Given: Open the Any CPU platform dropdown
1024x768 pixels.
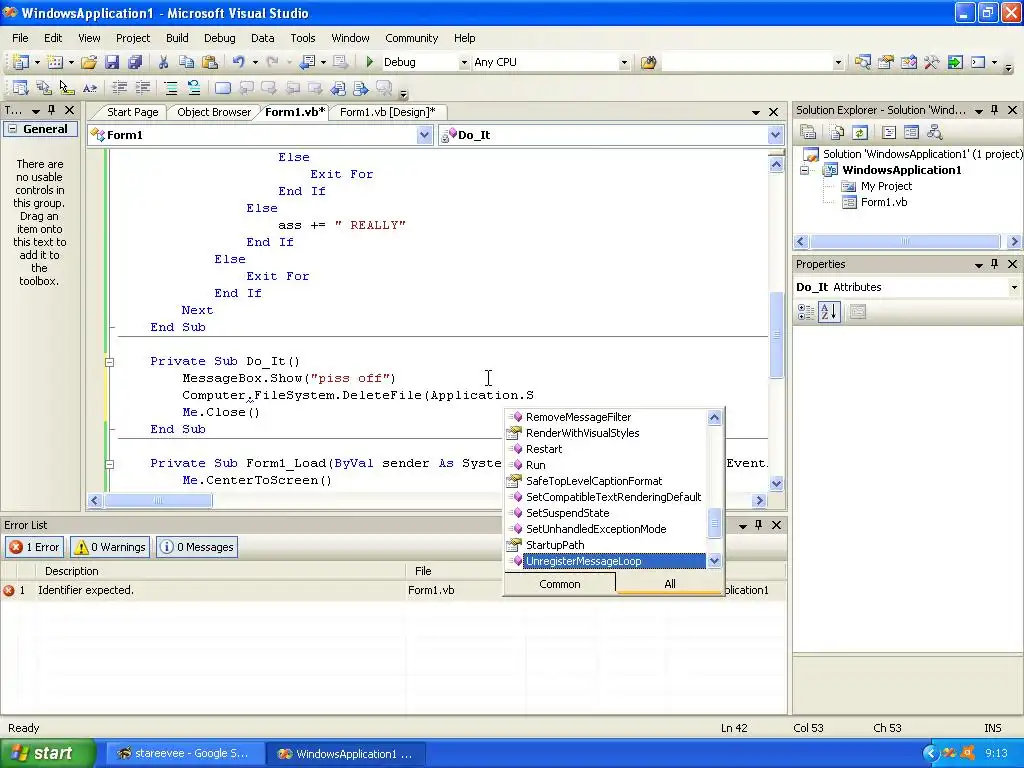Looking at the screenshot, I should click(624, 63).
